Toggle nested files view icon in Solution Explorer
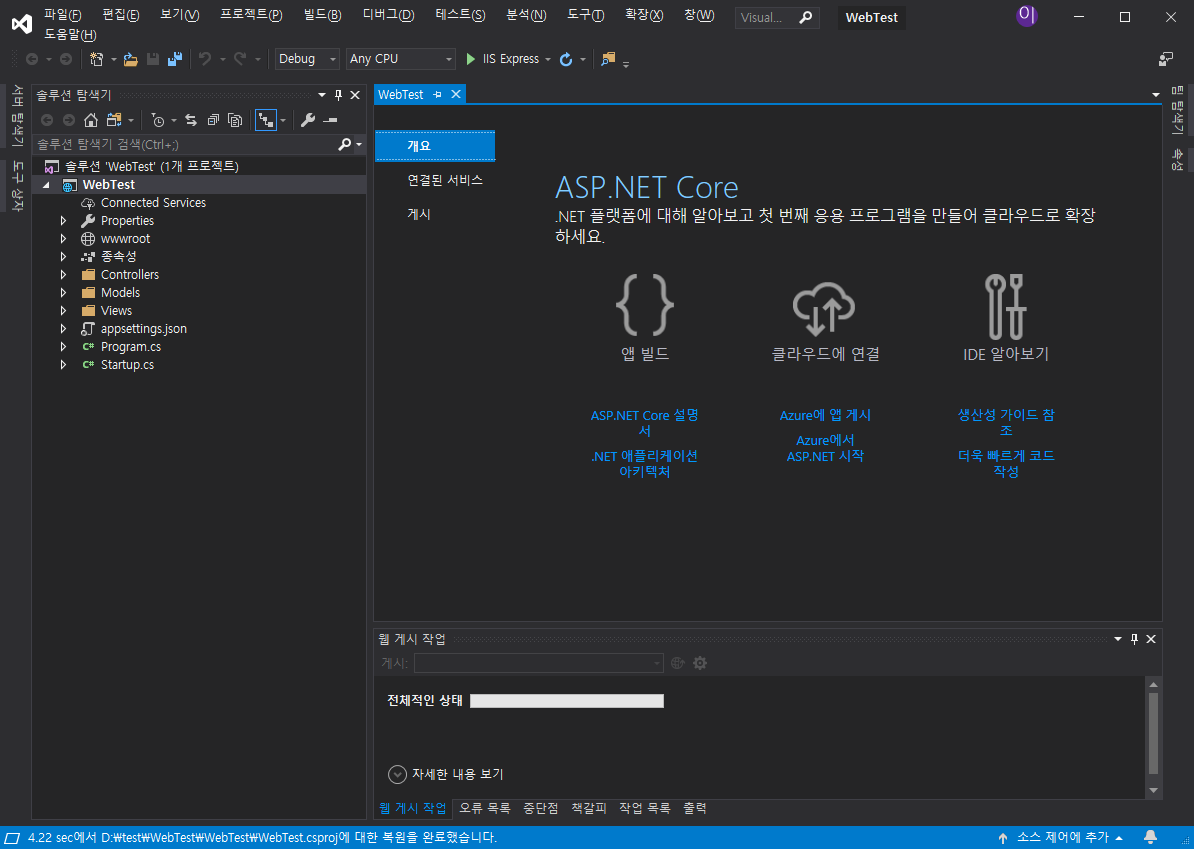 click(266, 120)
